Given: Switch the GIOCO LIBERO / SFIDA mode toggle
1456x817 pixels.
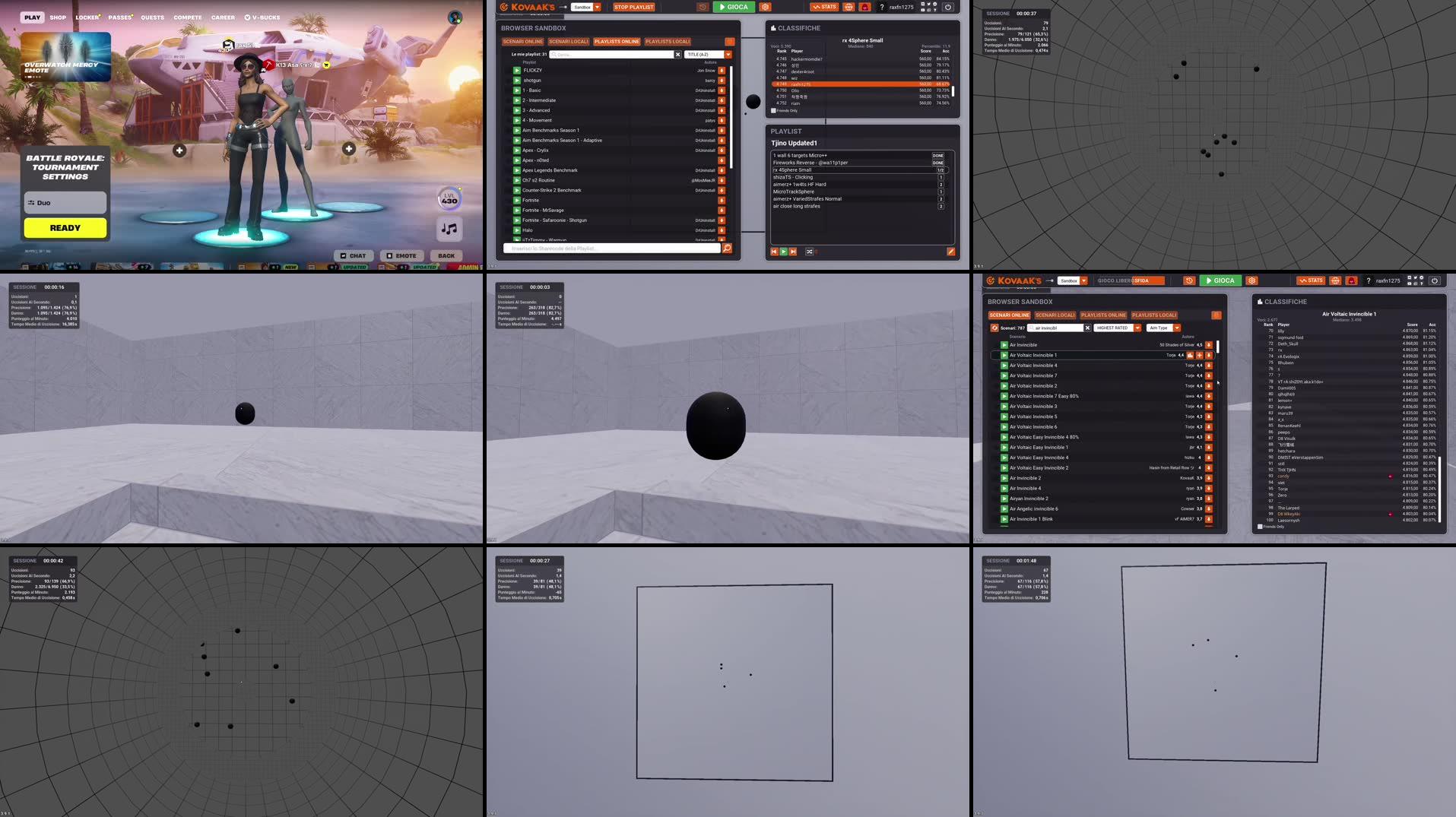Looking at the screenshot, I should [x=1131, y=280].
